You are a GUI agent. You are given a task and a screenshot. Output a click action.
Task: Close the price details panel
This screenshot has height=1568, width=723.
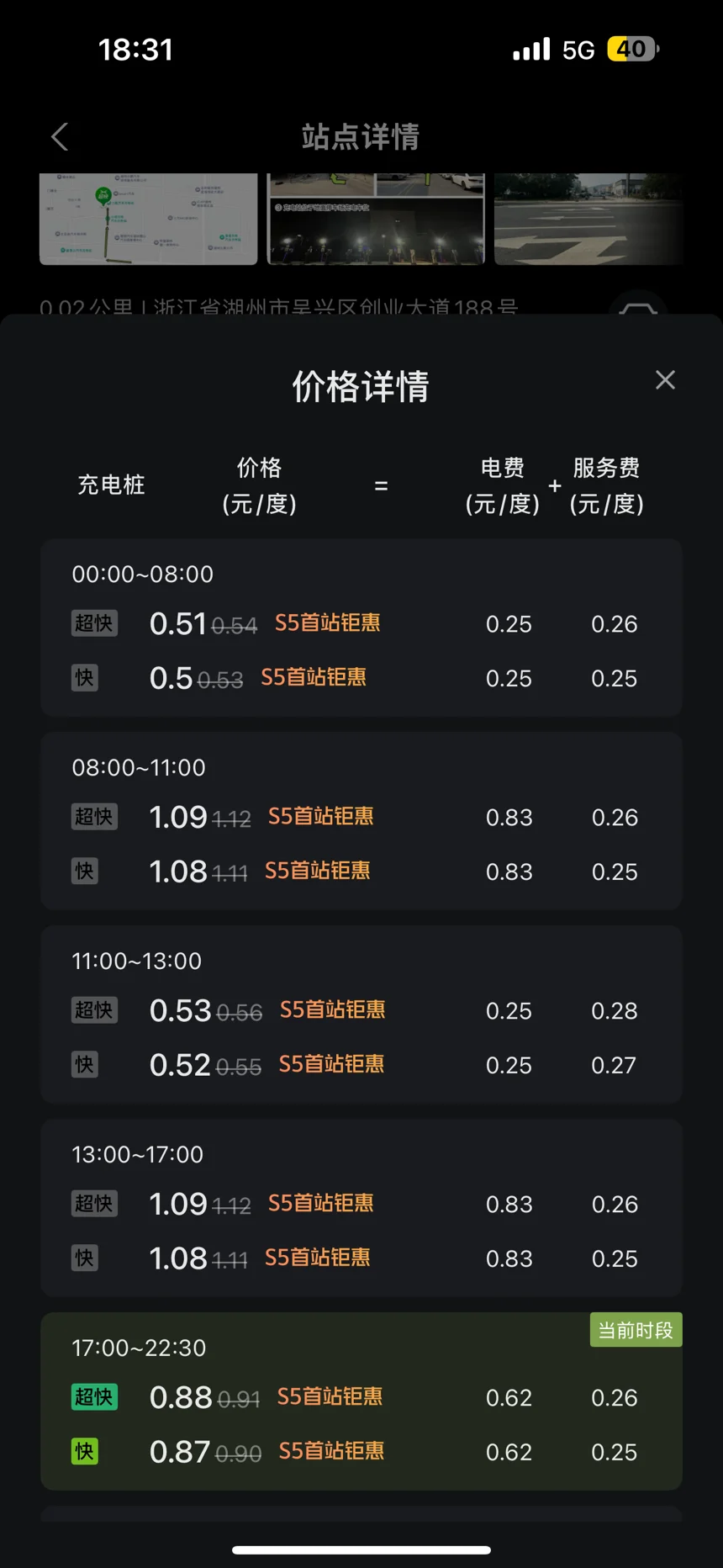pyautogui.click(x=665, y=380)
